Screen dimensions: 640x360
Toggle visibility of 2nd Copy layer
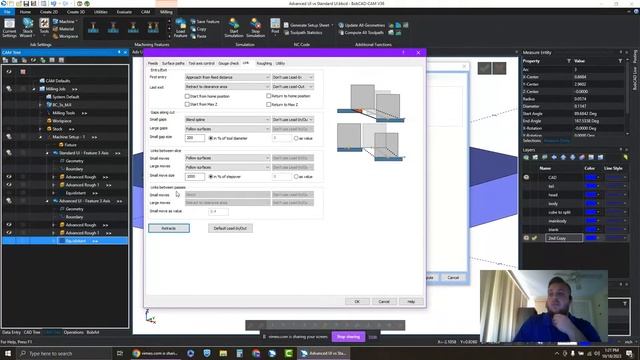(x=527, y=238)
